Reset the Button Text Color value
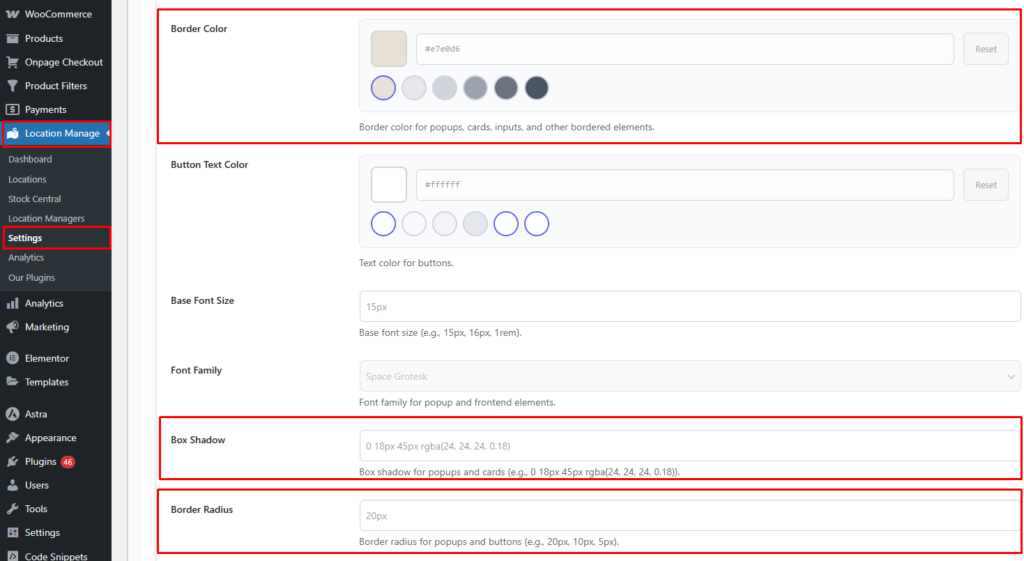 point(985,185)
